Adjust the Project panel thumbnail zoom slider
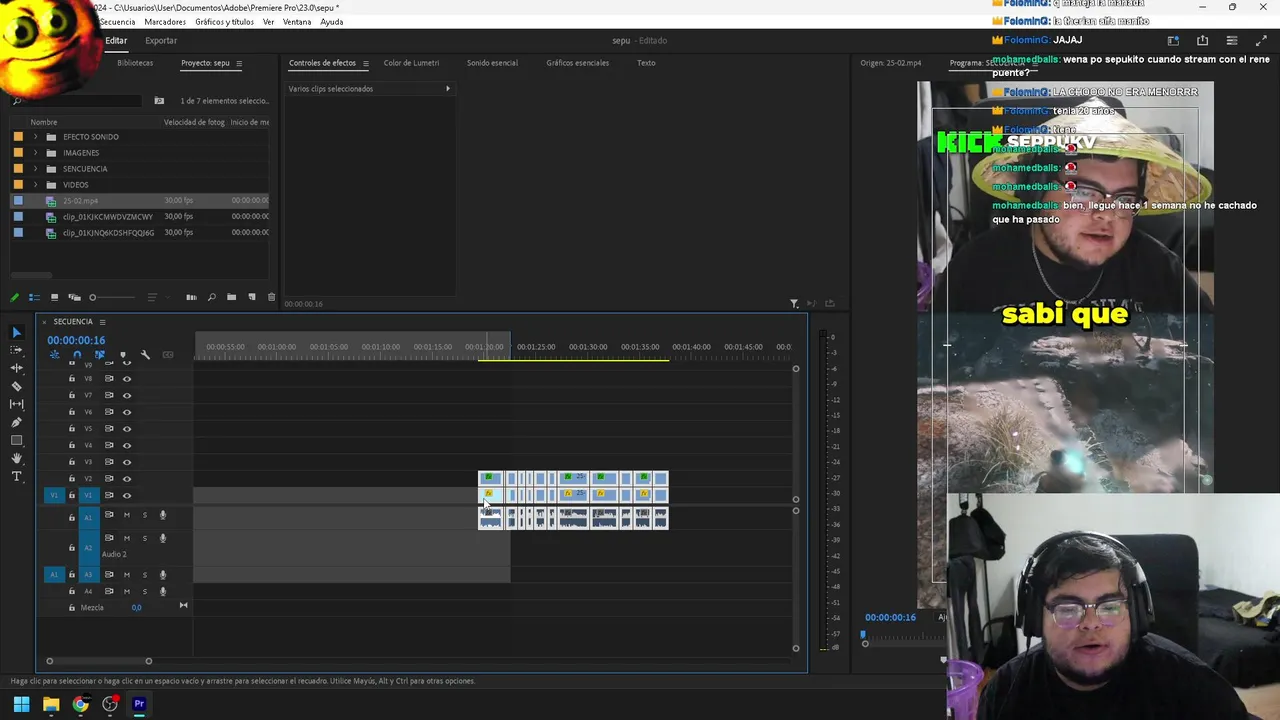Screen dimensions: 1280x720 click(112, 297)
